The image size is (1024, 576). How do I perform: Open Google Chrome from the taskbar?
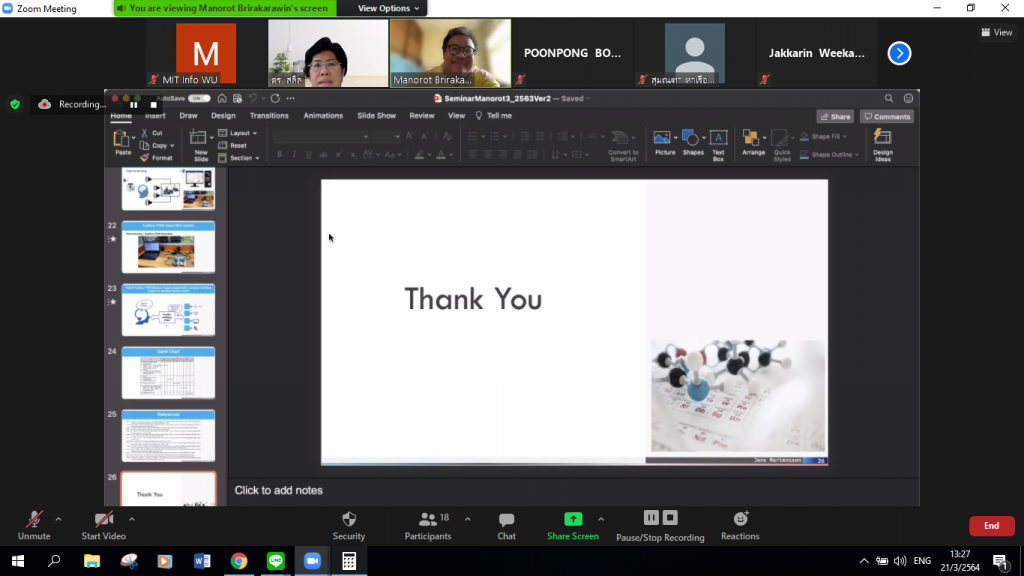click(x=239, y=561)
